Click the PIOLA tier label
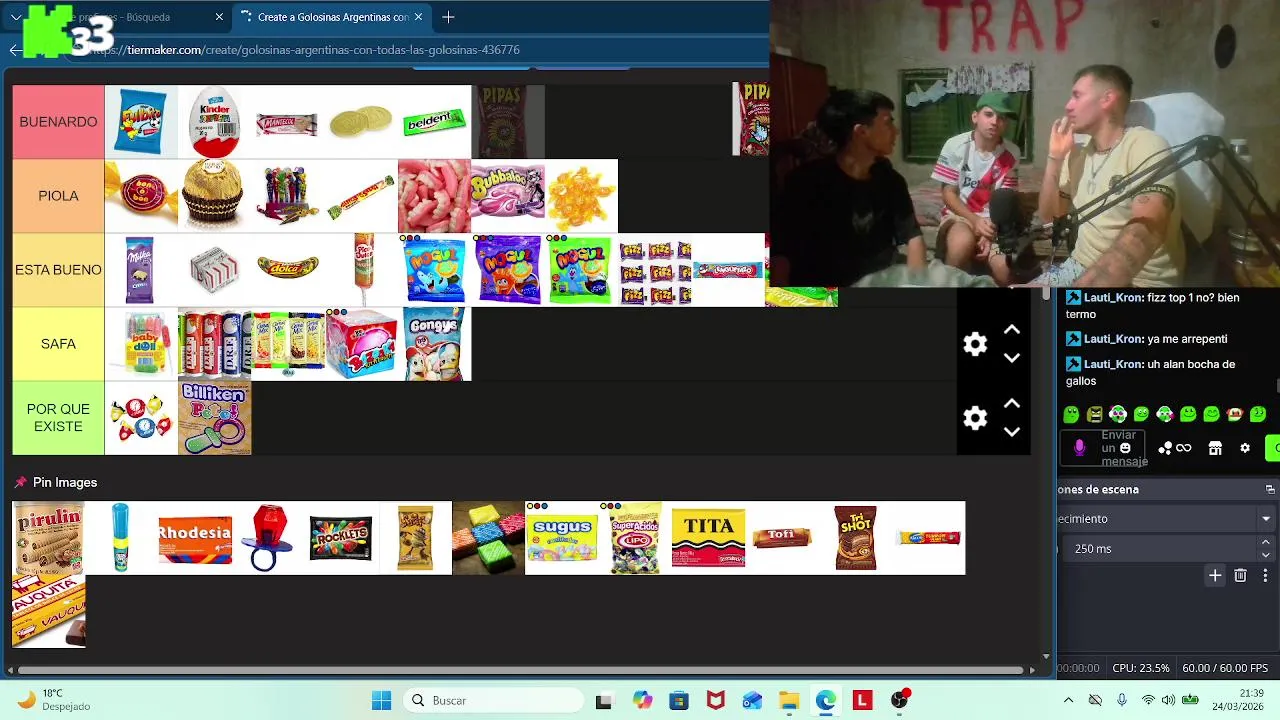Viewport: 1280px width, 720px height. tap(58, 196)
